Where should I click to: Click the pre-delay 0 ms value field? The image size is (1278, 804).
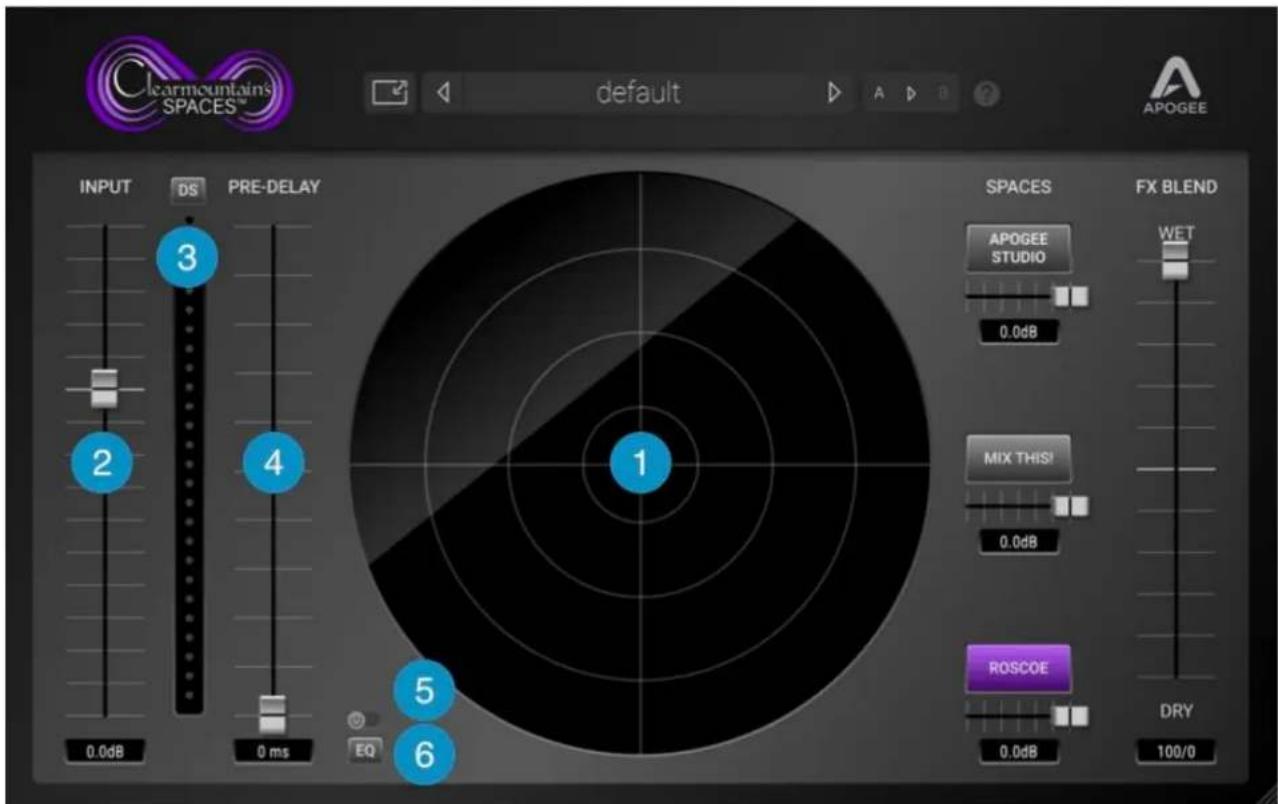tap(272, 752)
